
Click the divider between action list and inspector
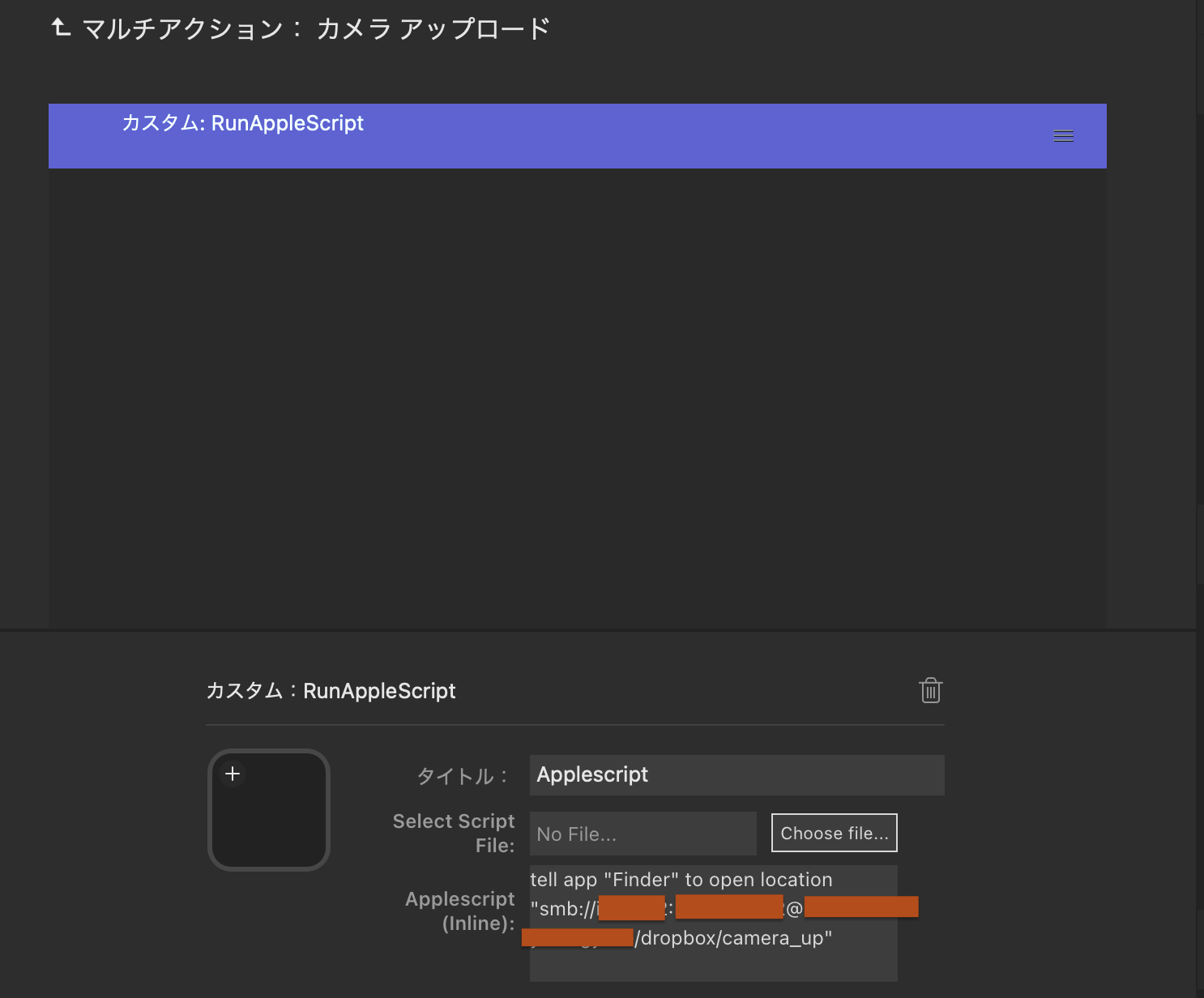[x=598, y=629]
